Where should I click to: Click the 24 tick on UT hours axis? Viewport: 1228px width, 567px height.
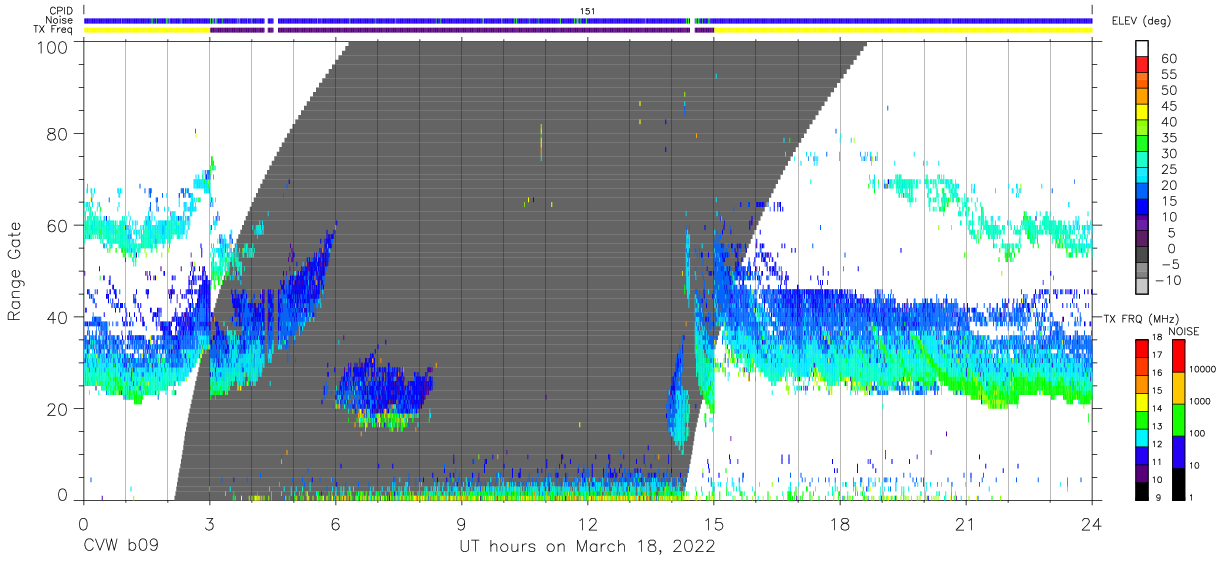(1091, 523)
